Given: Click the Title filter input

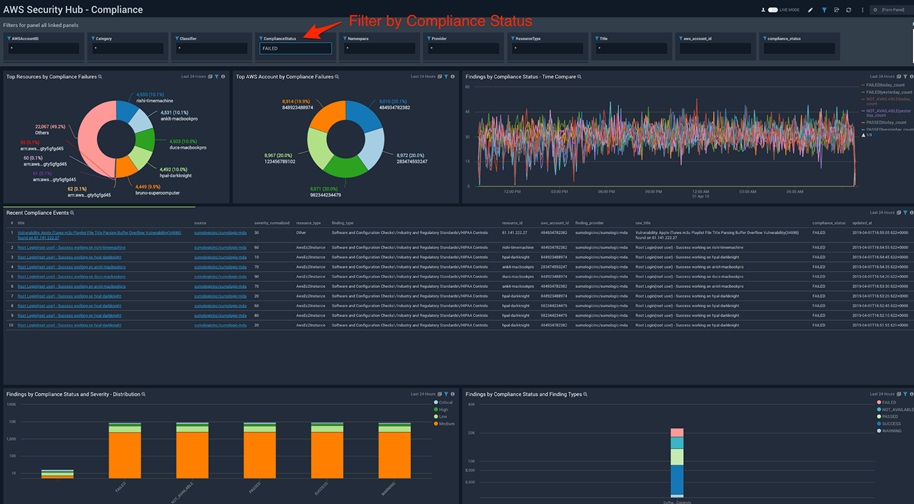Looking at the screenshot, I should coord(631,48).
